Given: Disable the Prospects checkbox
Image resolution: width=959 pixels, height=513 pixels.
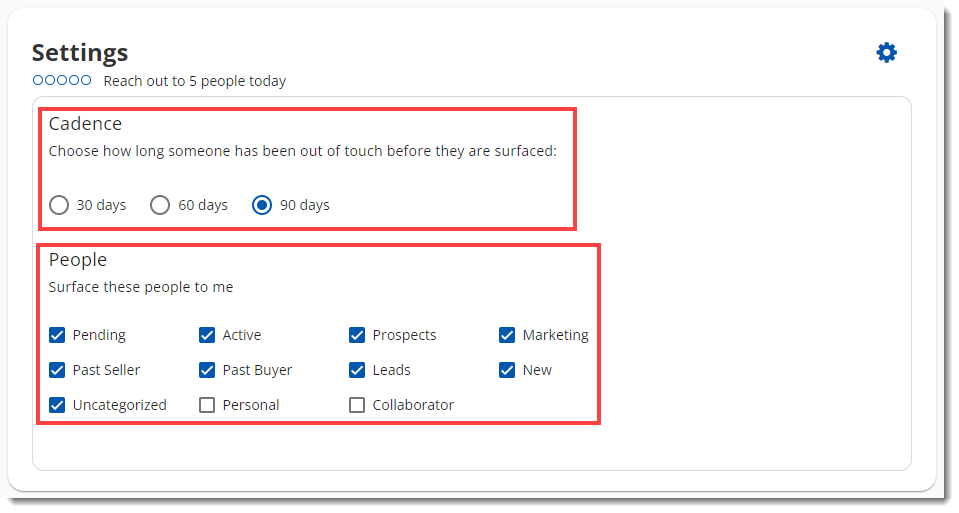Looking at the screenshot, I should (357, 335).
